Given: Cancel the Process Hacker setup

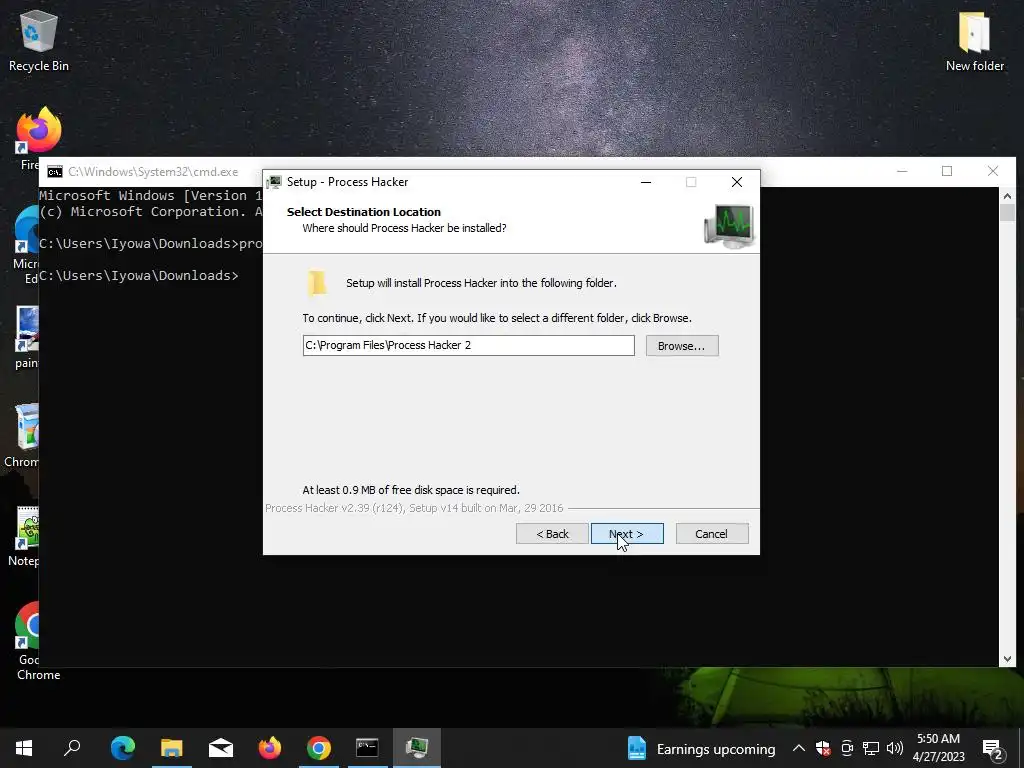Looking at the screenshot, I should (x=712, y=534).
